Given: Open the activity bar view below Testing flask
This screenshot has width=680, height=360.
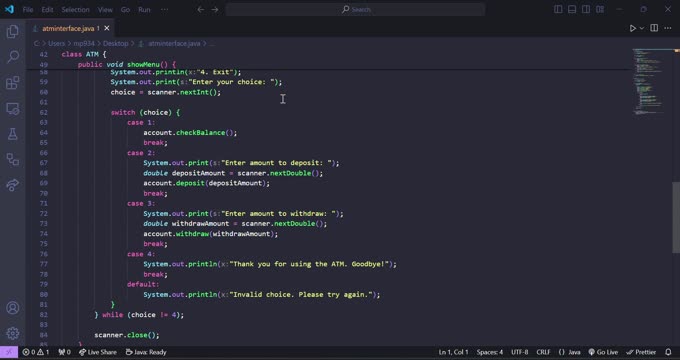Looking at the screenshot, I should coord(13,160).
